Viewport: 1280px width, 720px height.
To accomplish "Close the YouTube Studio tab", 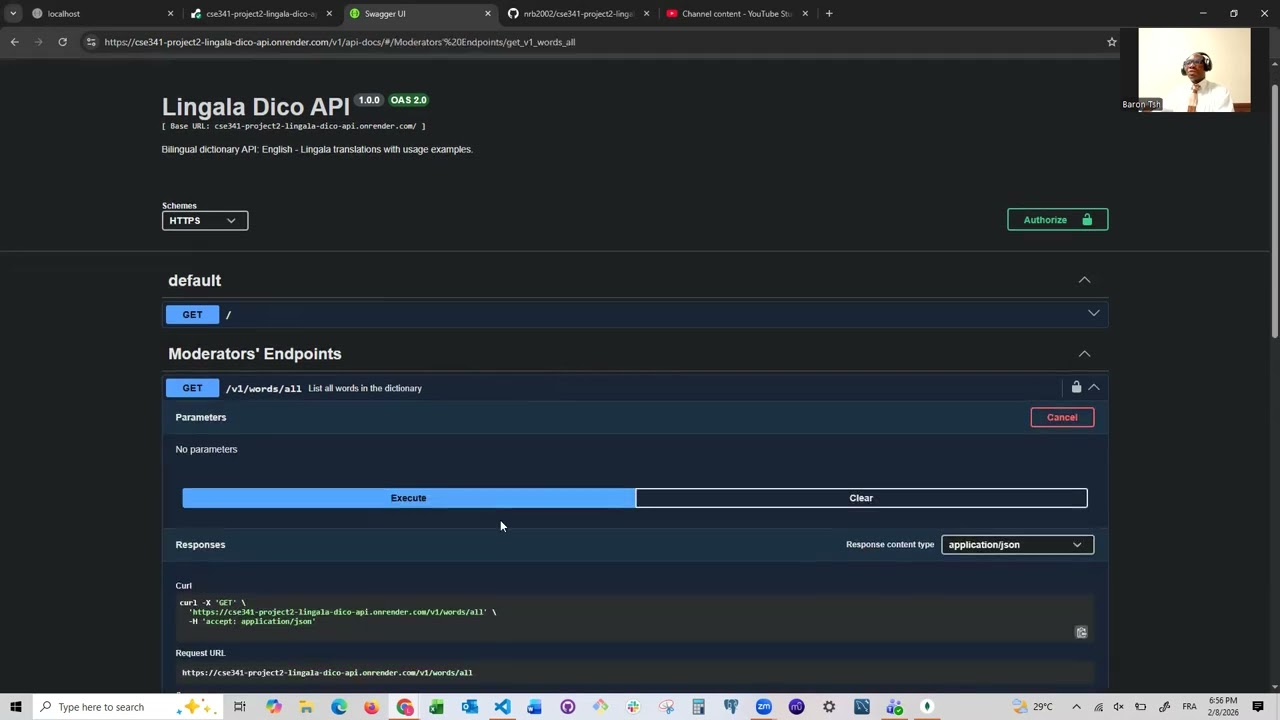I will pyautogui.click(x=805, y=14).
